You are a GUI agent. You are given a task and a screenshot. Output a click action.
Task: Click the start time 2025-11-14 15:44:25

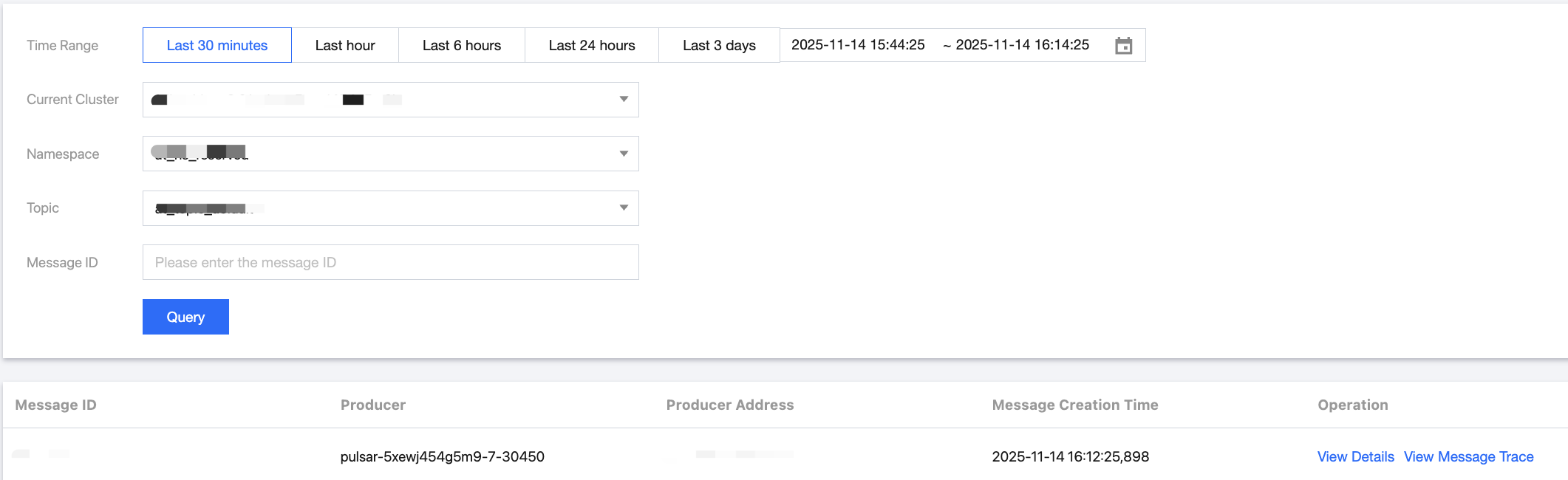858,45
